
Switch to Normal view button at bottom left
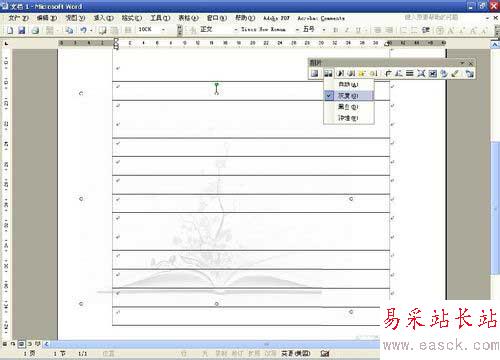(5, 344)
